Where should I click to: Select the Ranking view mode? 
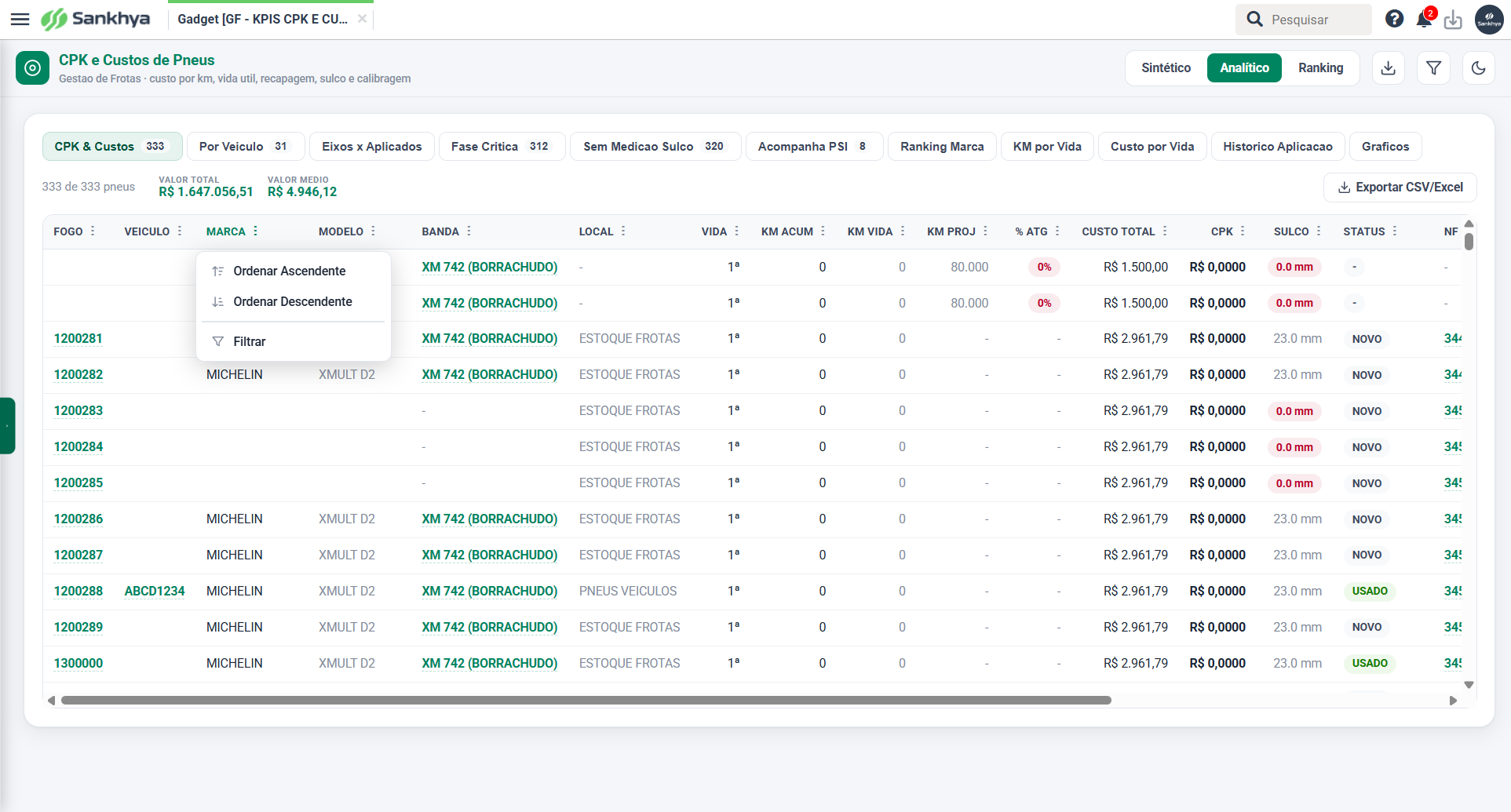tap(1320, 68)
